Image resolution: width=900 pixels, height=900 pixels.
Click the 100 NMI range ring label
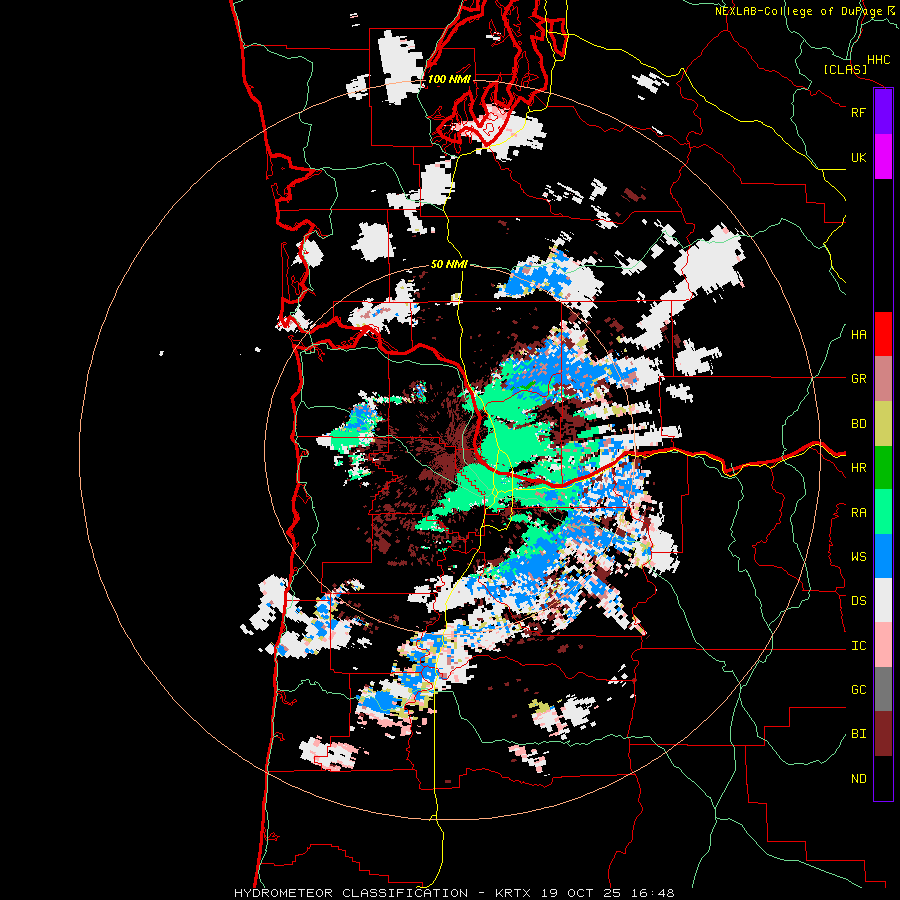(x=448, y=79)
